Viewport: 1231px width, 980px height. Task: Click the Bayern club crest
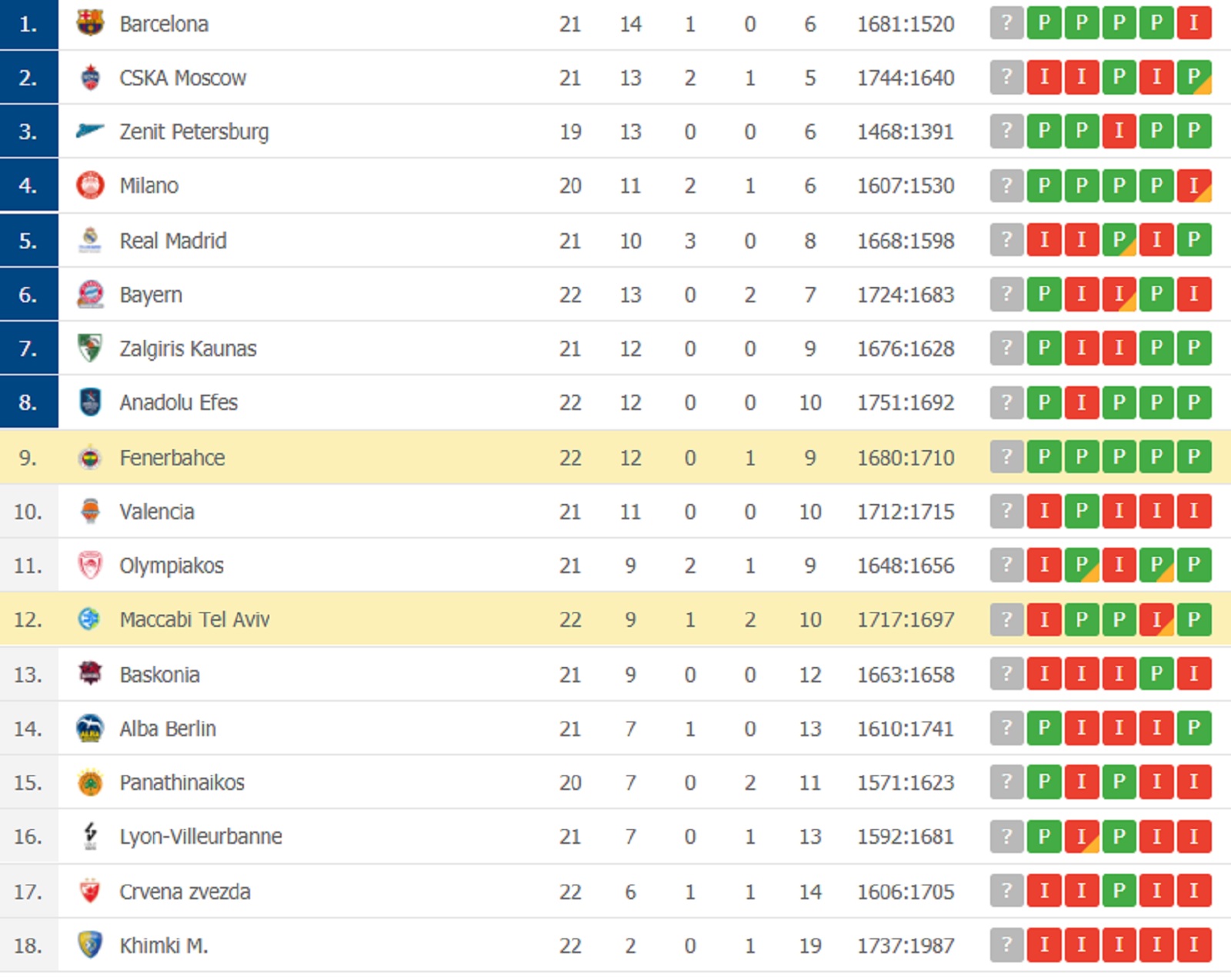(90, 295)
